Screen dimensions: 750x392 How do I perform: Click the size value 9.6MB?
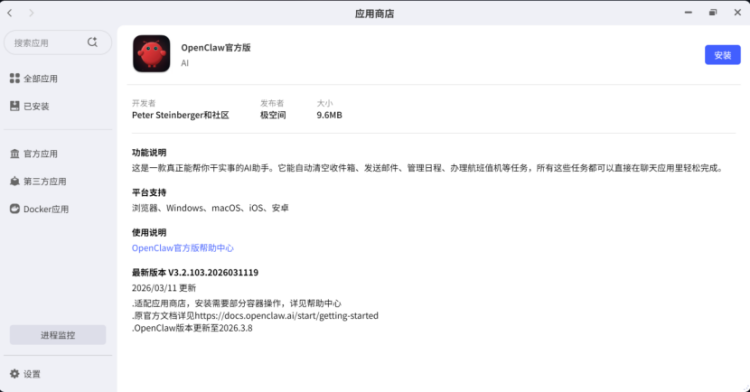coord(329,115)
